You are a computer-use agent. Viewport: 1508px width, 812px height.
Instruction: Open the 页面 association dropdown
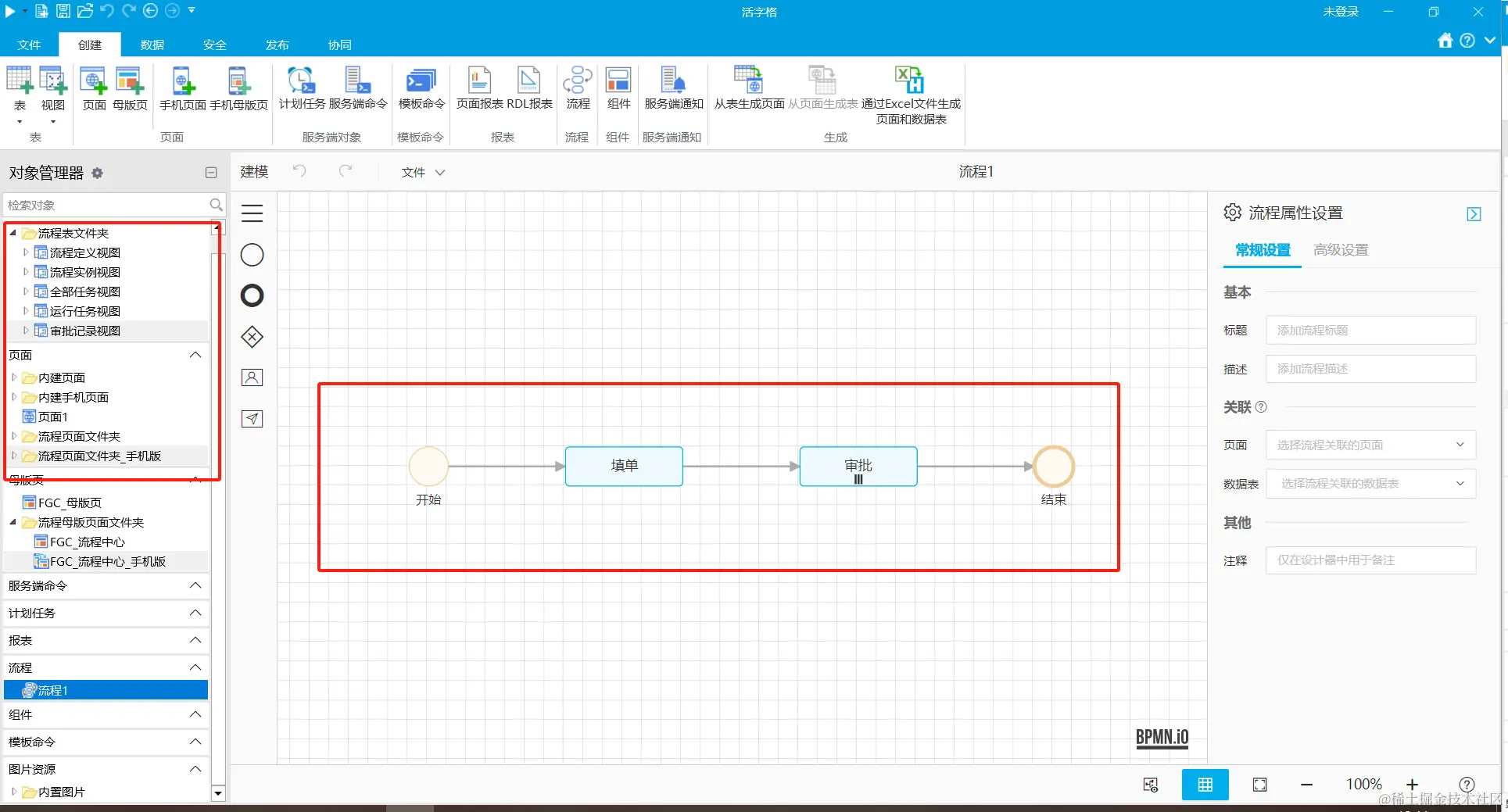[x=1371, y=445]
